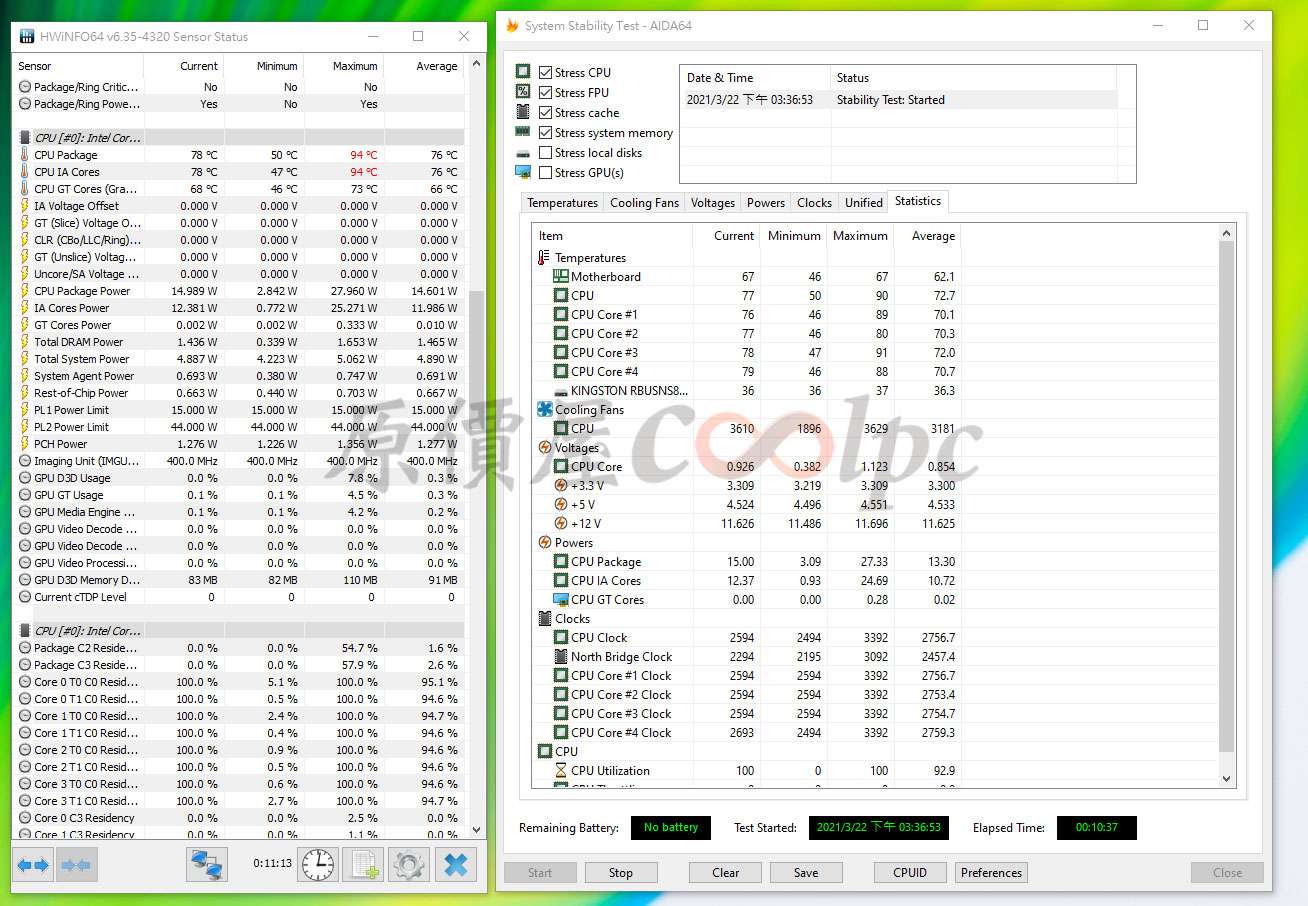The width and height of the screenshot is (1308, 906).
Task: Click the expand columns arrows icon in HWiNFO
Action: tap(33, 865)
